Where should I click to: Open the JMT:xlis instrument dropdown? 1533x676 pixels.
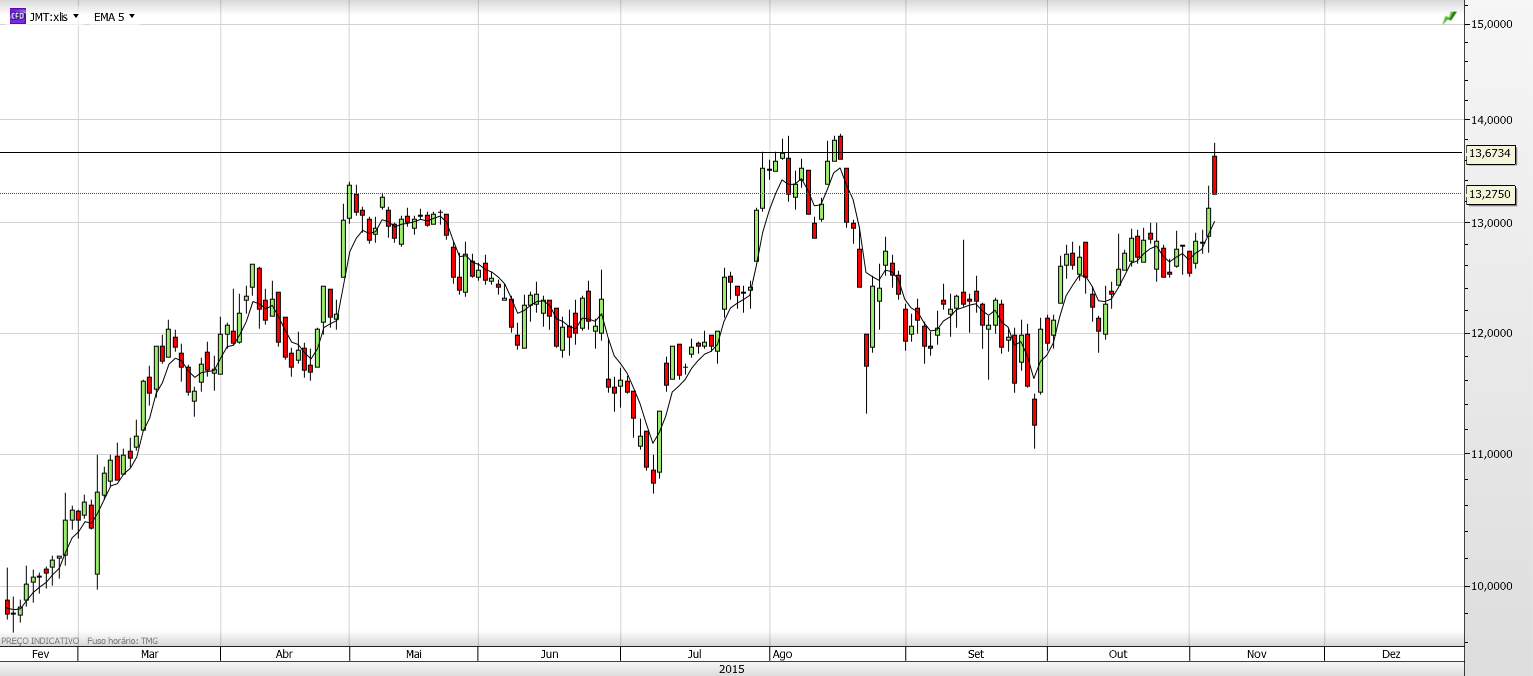click(x=54, y=17)
